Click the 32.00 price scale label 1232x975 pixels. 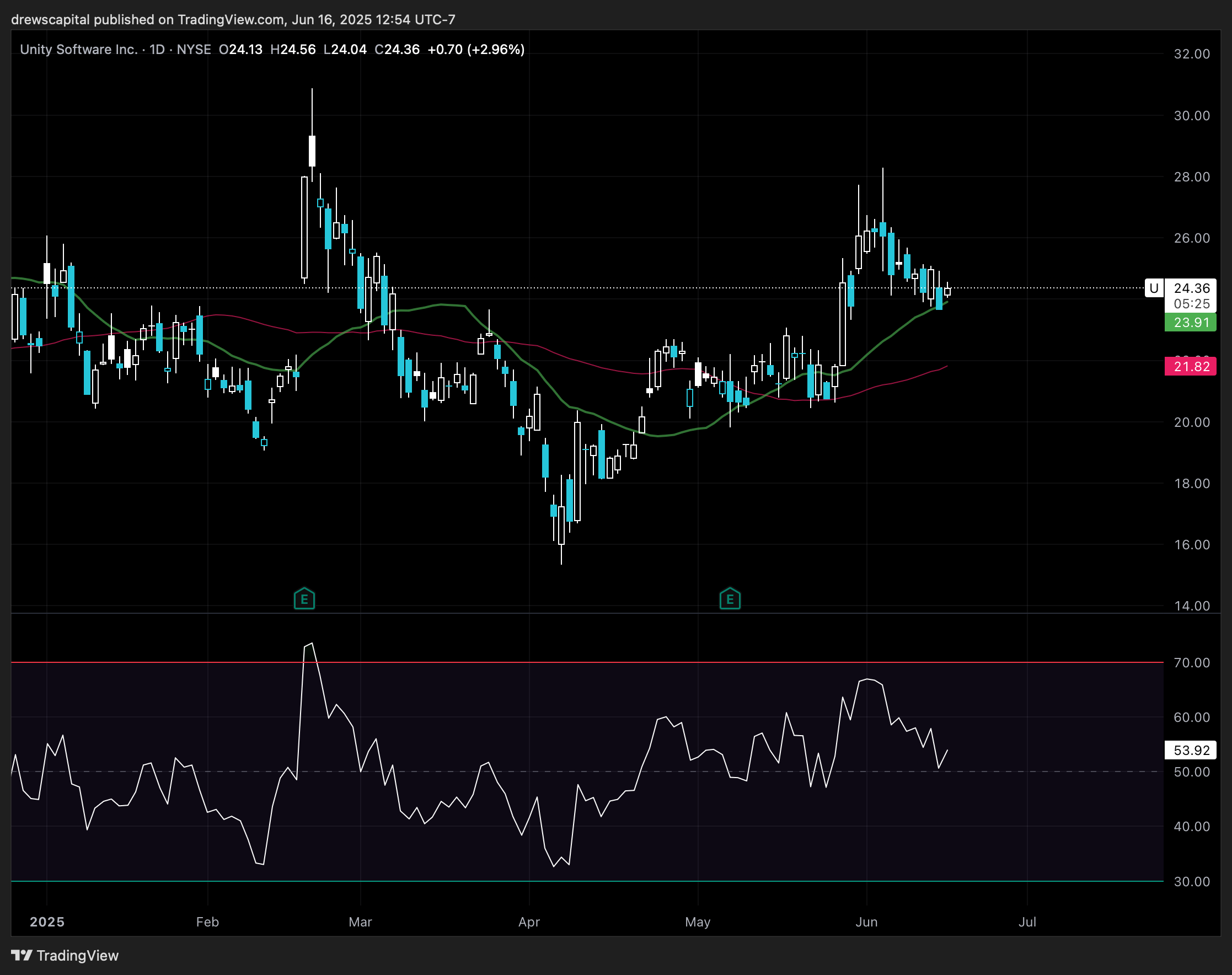click(1191, 54)
